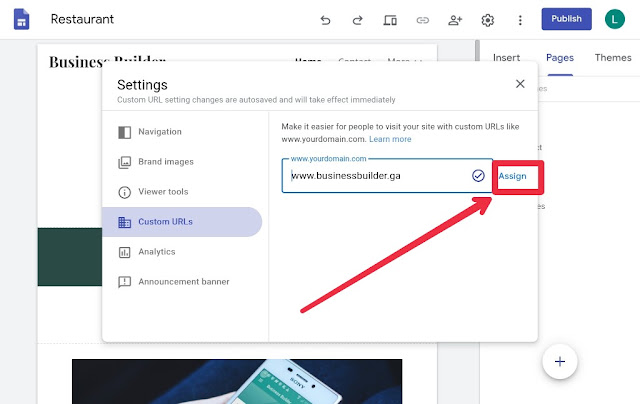Open the settings gear icon

(x=487, y=20)
